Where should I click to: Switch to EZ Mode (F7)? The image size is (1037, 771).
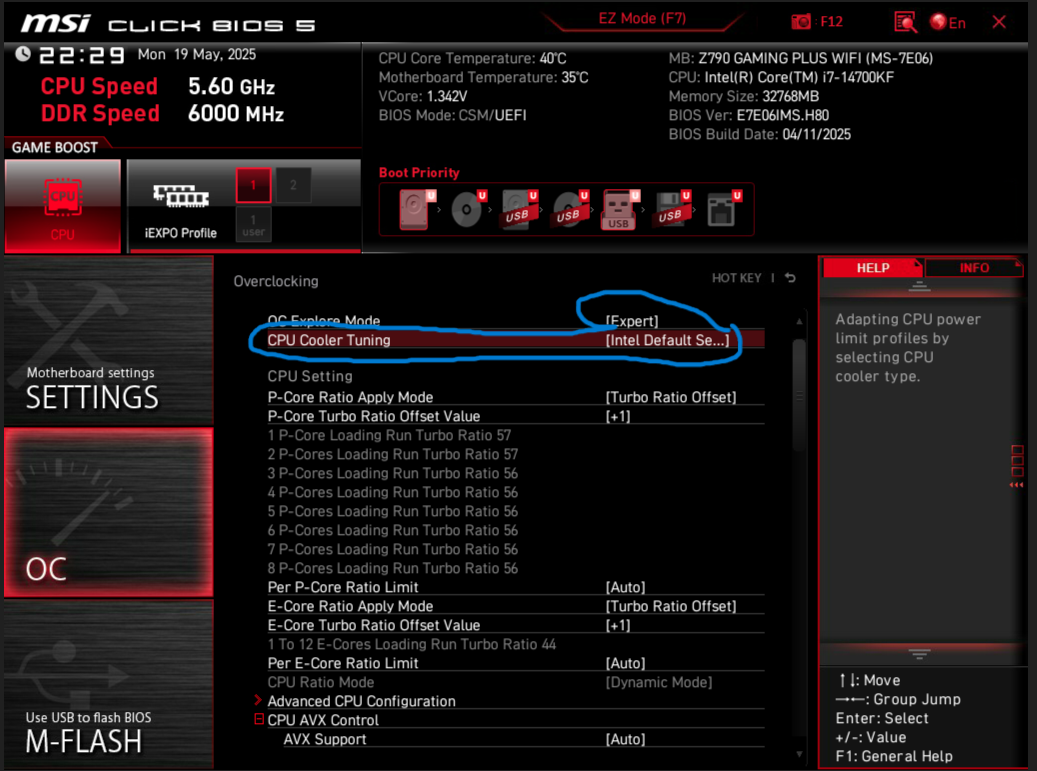pos(642,19)
